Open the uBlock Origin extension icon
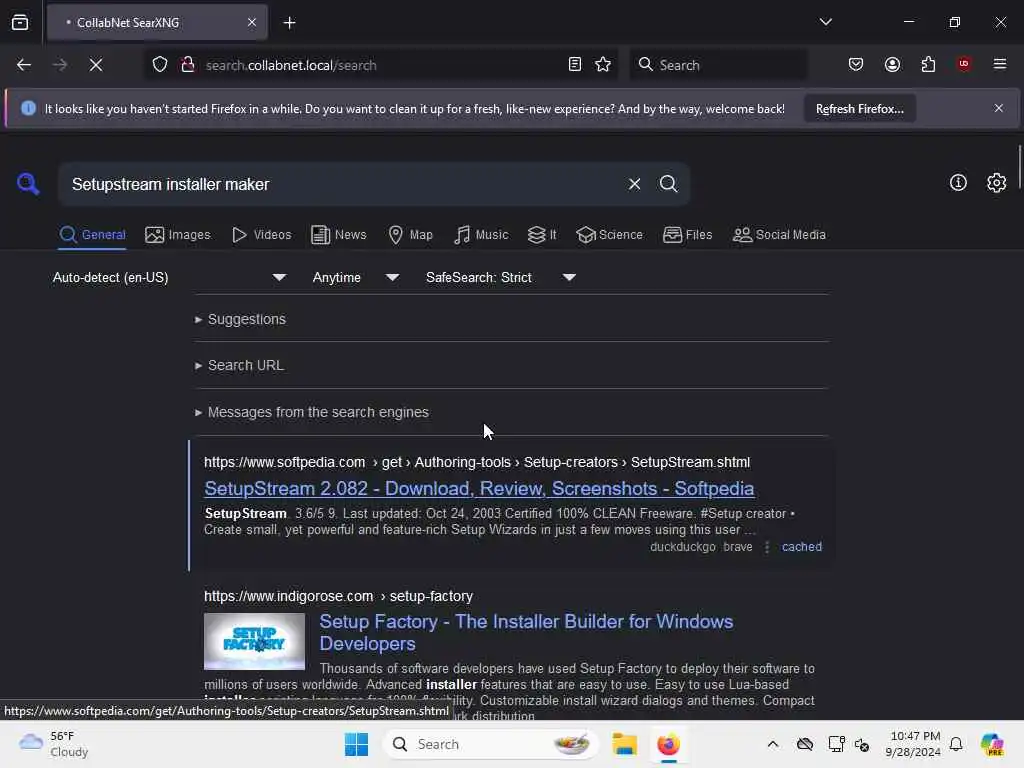Image resolution: width=1024 pixels, height=768 pixels. 964,64
